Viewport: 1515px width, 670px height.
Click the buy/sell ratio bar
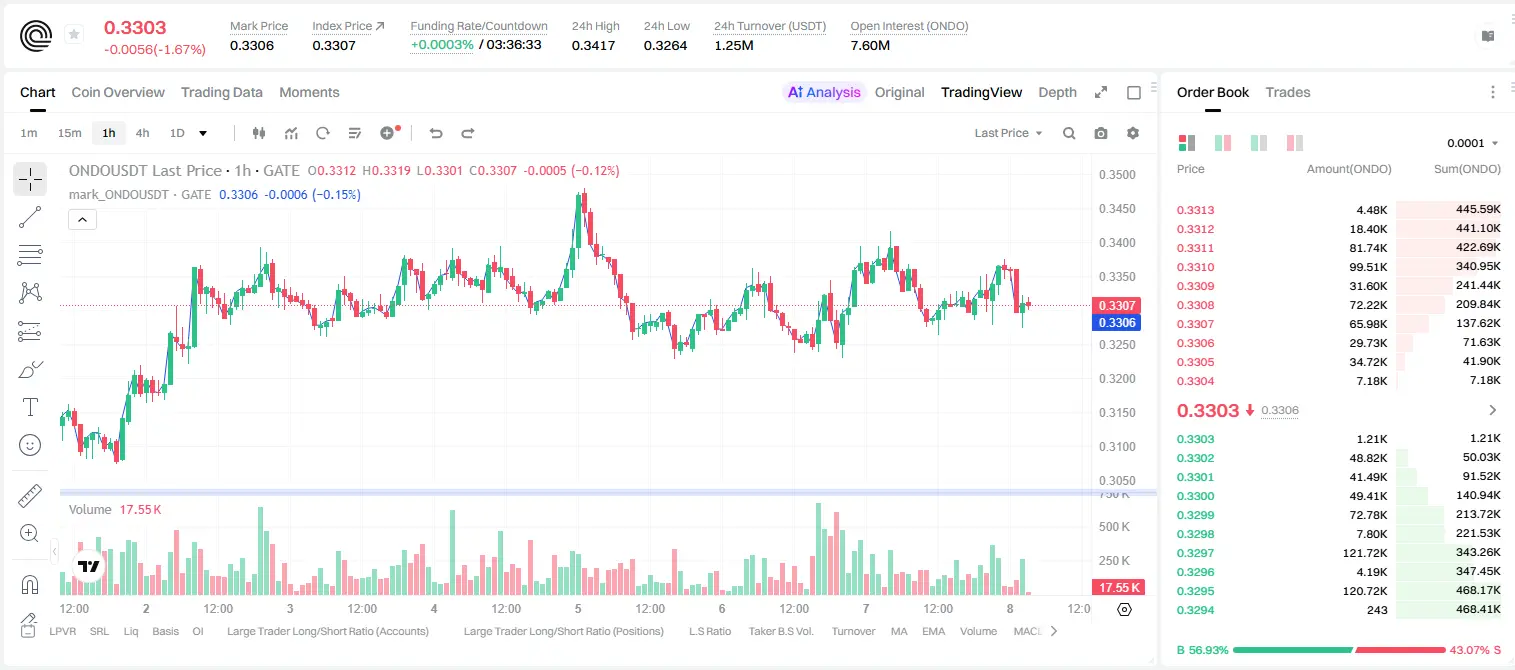coord(1339,649)
